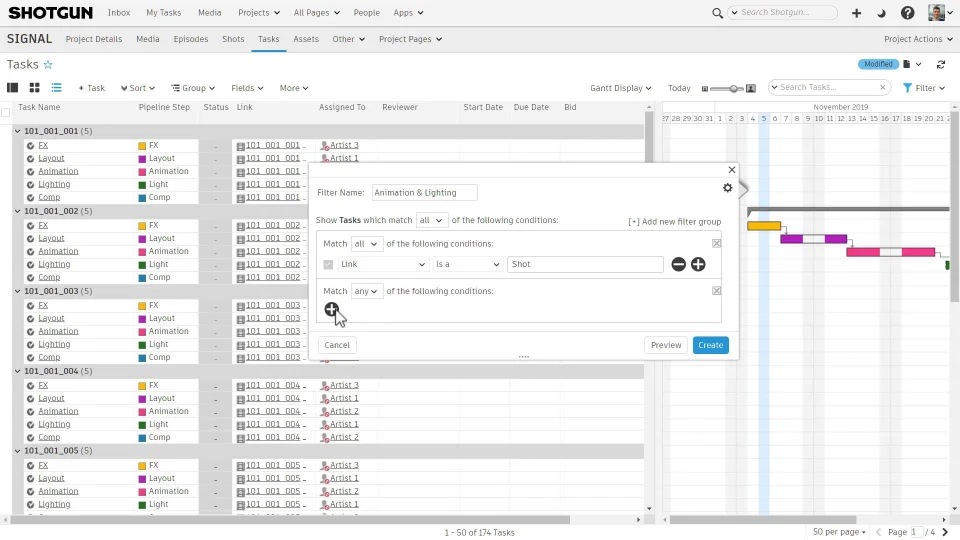Image resolution: width=960 pixels, height=540 pixels.
Task: Collapse the 101_001_003 group
Action: point(17,291)
